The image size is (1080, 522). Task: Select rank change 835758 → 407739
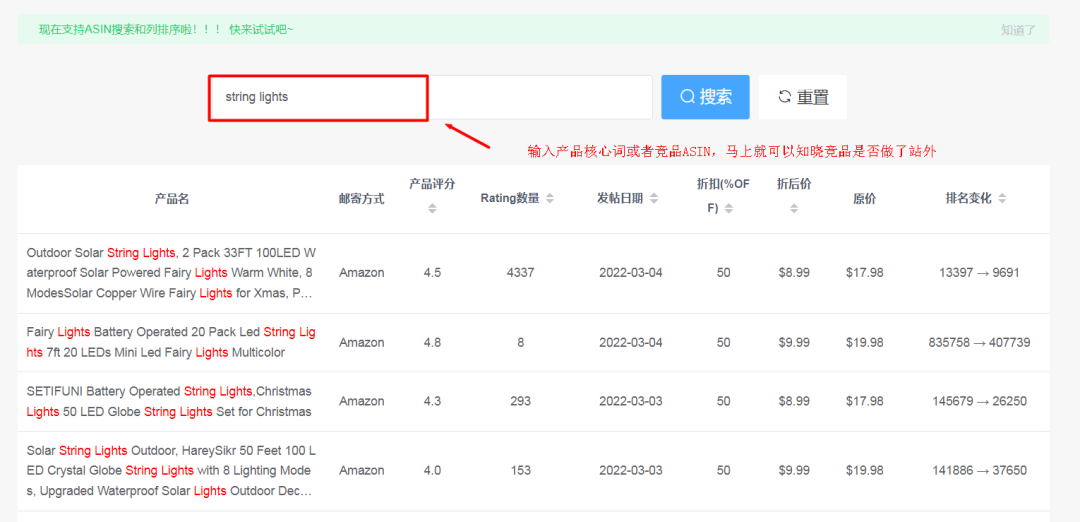coord(979,342)
